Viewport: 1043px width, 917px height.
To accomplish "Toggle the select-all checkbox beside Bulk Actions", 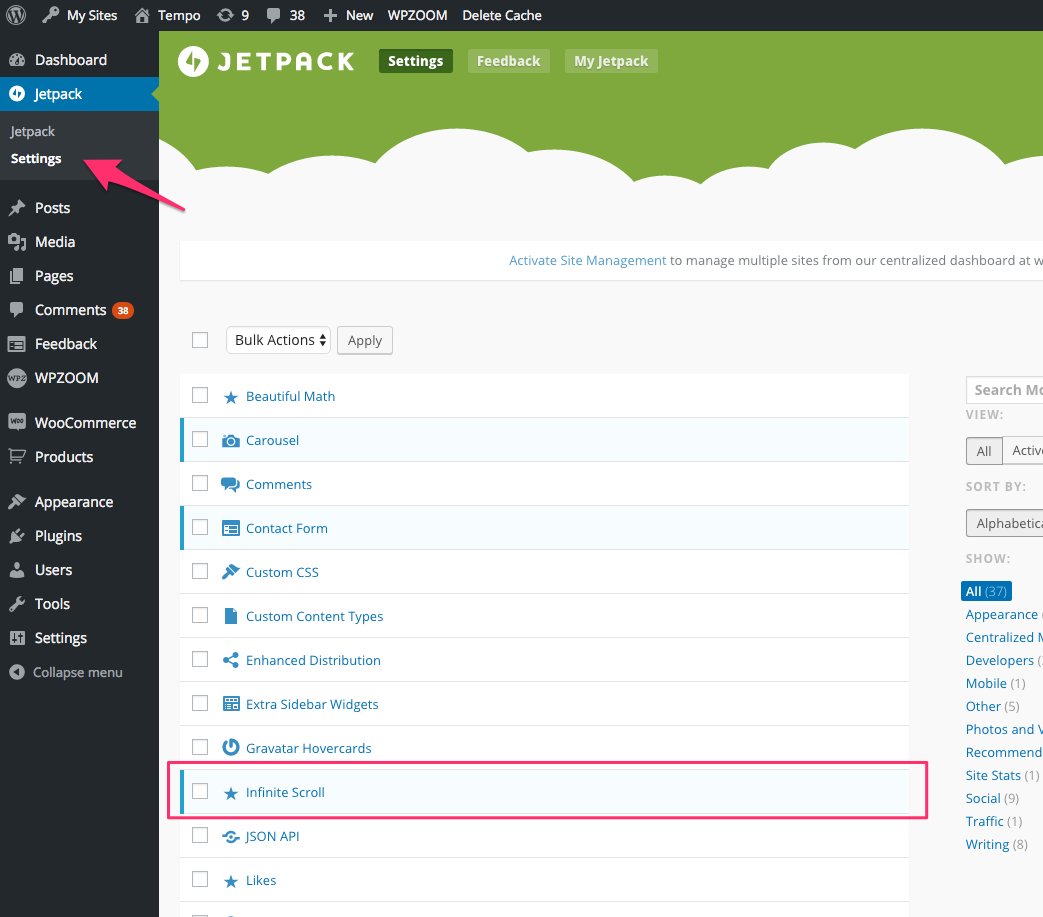I will [x=200, y=340].
